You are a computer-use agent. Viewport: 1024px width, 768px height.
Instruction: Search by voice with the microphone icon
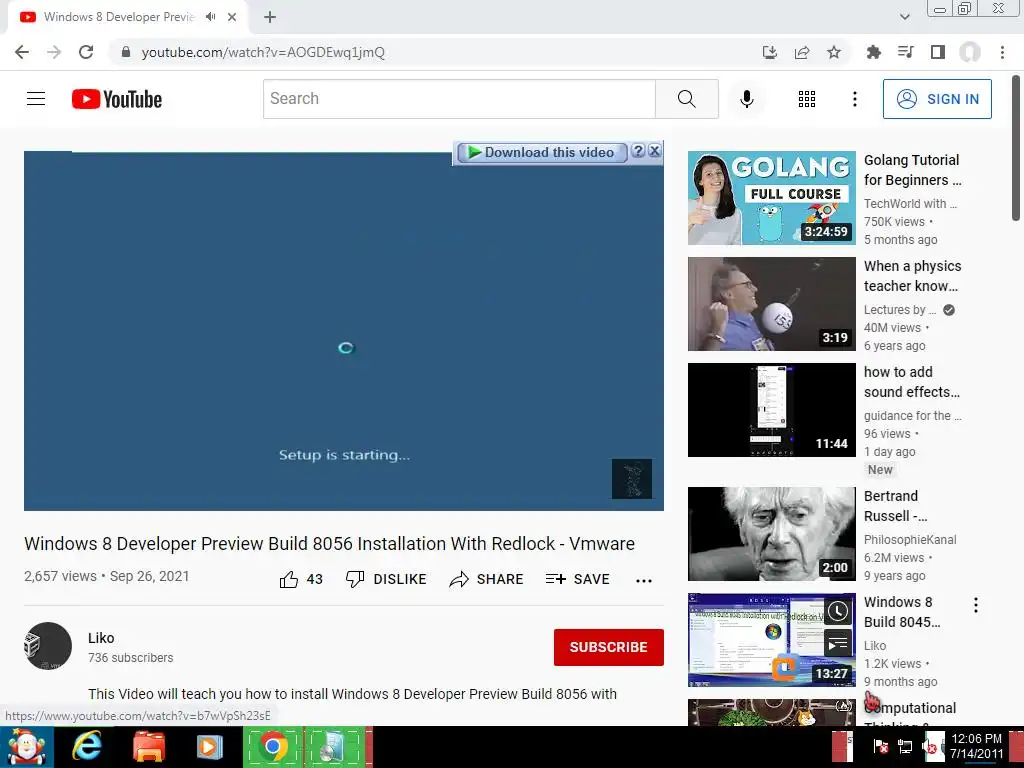pyautogui.click(x=747, y=99)
